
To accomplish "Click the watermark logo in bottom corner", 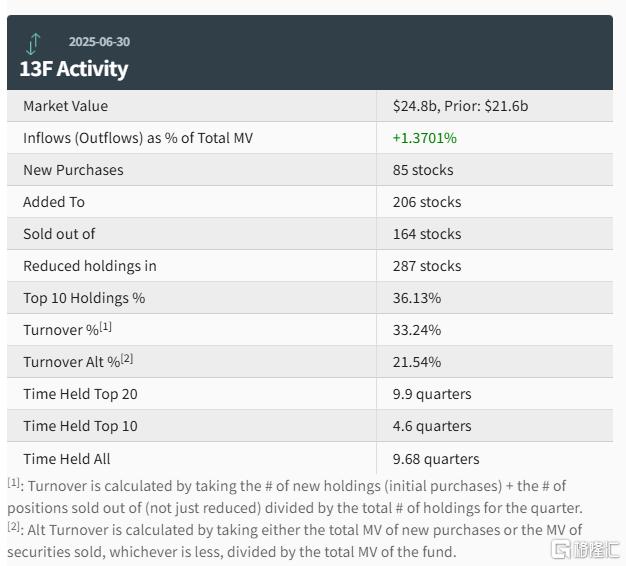I will click(585, 549).
